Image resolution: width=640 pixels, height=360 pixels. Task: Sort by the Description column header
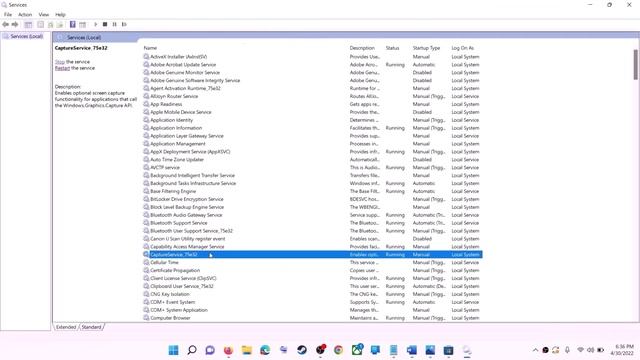[362, 48]
